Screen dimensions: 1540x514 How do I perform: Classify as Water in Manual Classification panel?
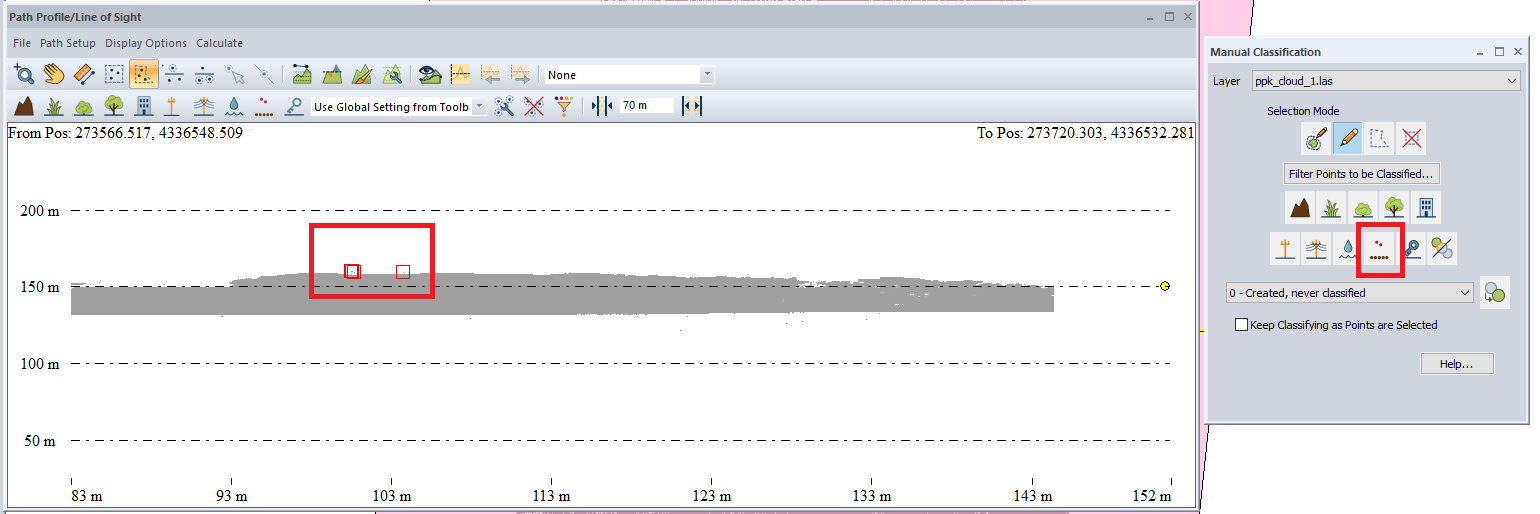point(1347,248)
